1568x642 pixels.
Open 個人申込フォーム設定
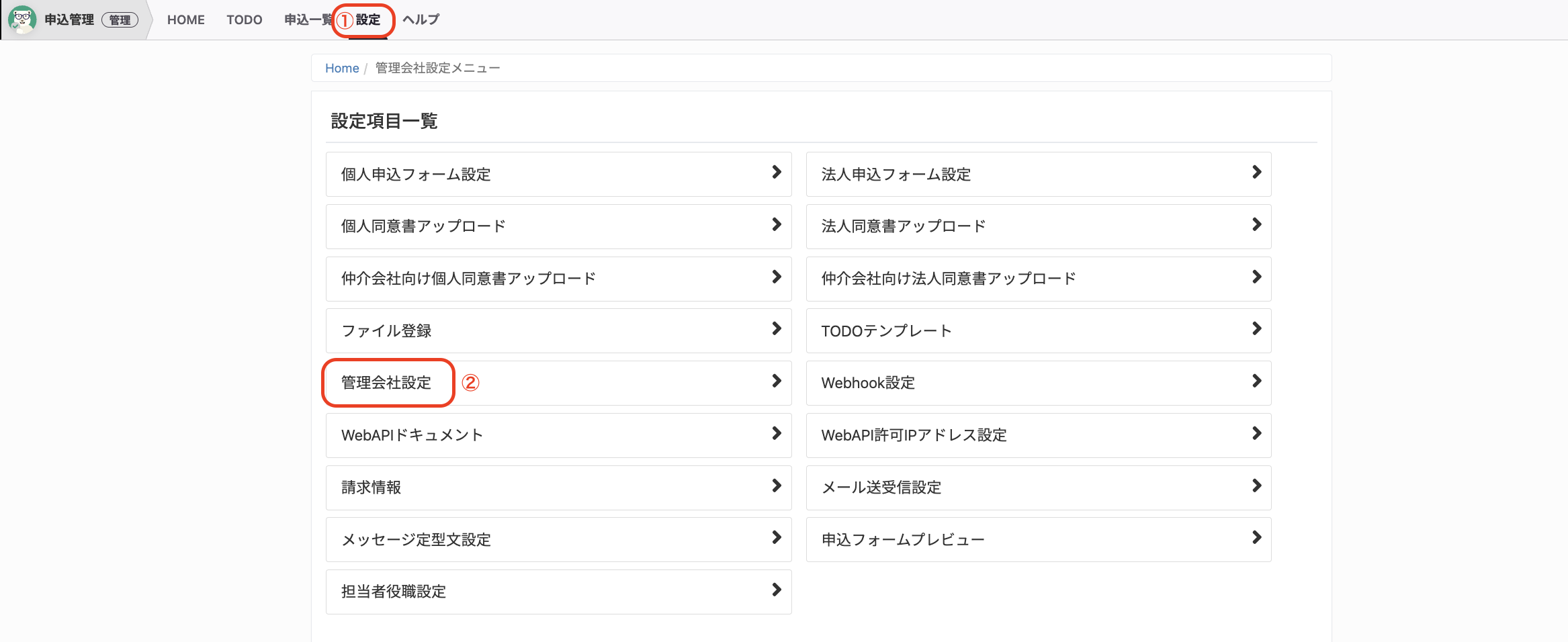tap(558, 174)
